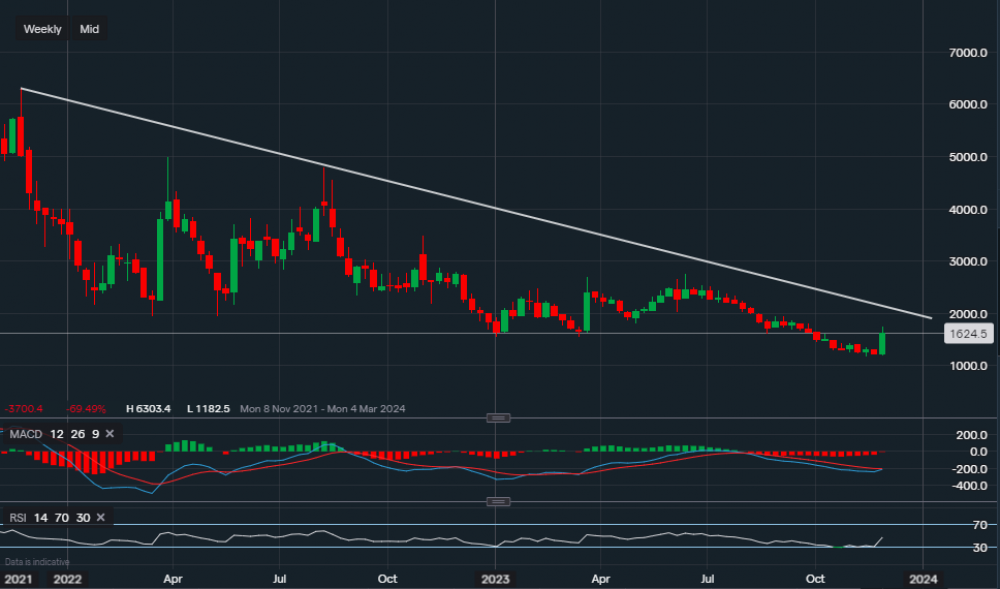Click the 7000.0 price axis label
1000x589 pixels.
[969, 52]
